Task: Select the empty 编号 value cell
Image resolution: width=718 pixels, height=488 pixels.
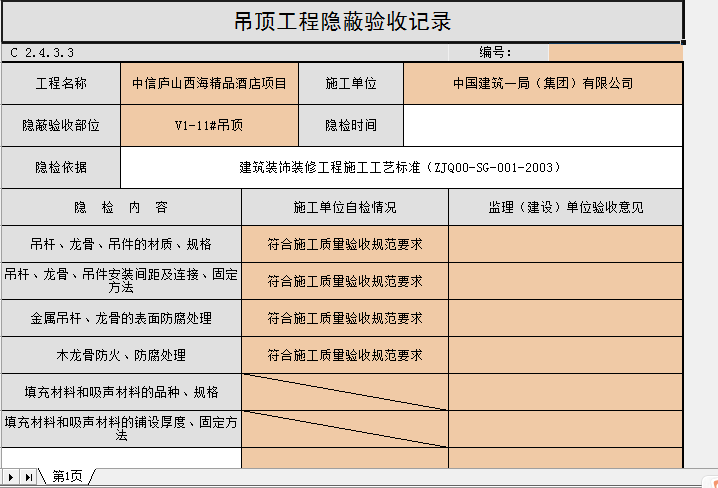Action: [x=615, y=52]
